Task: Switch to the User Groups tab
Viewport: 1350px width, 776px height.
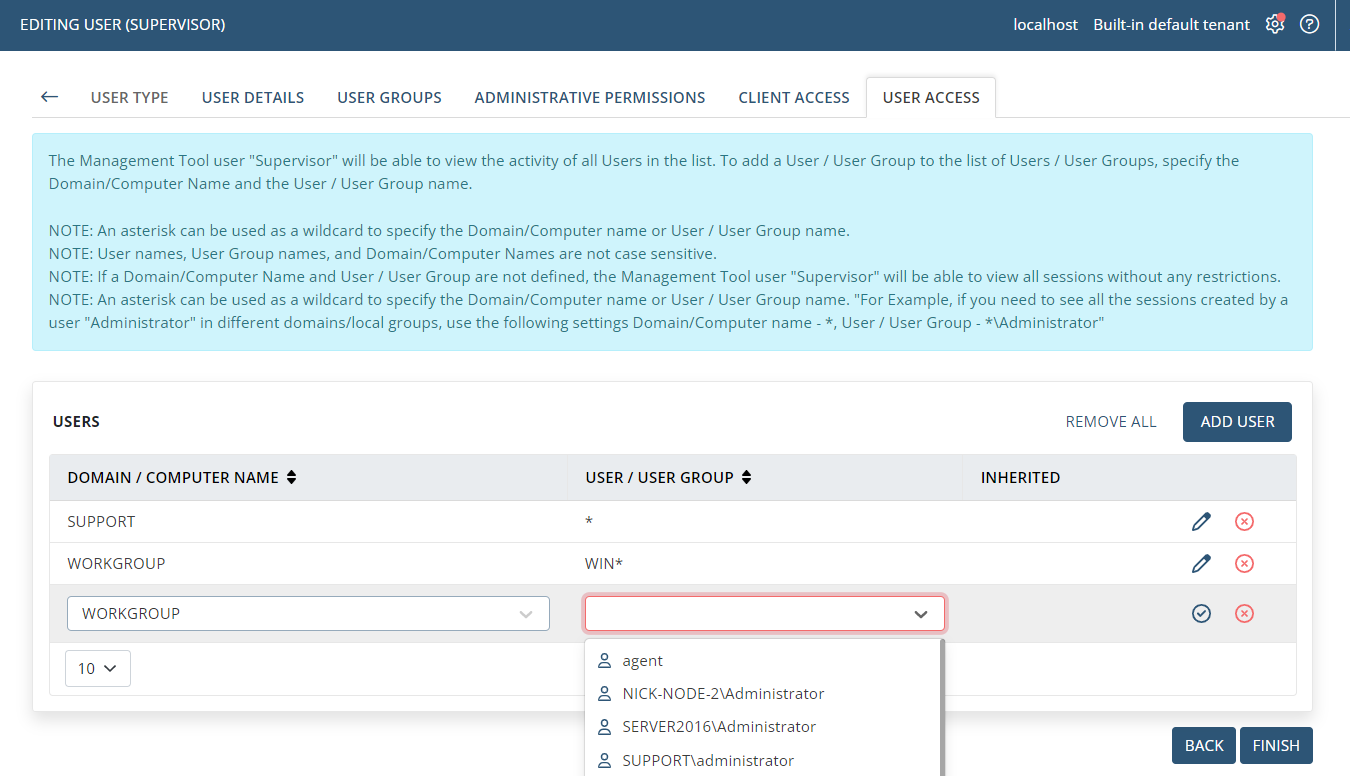Action: coord(389,97)
